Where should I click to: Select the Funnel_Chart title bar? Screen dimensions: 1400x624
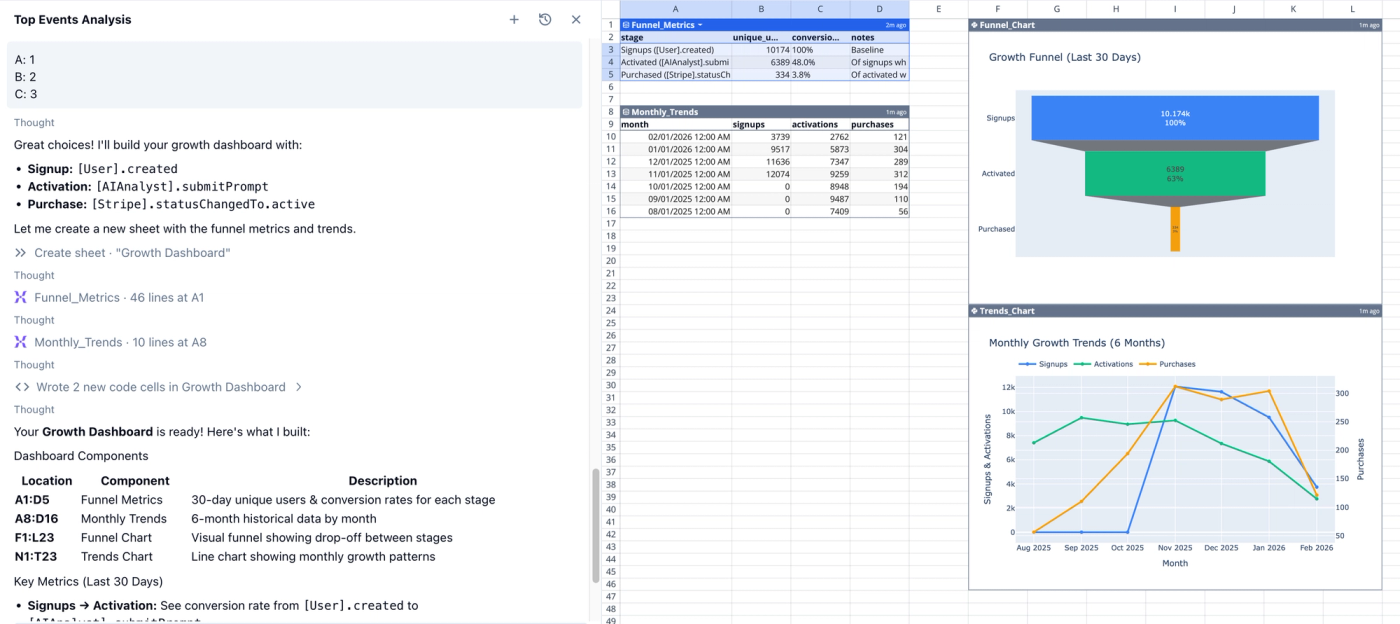[x=1175, y=25]
